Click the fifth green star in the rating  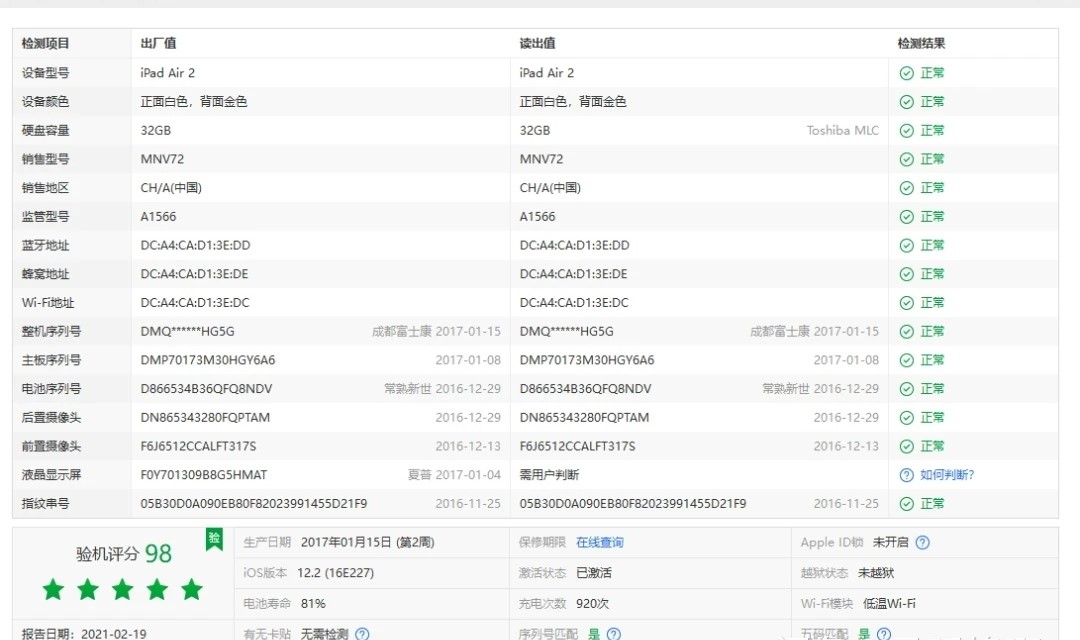(x=192, y=590)
